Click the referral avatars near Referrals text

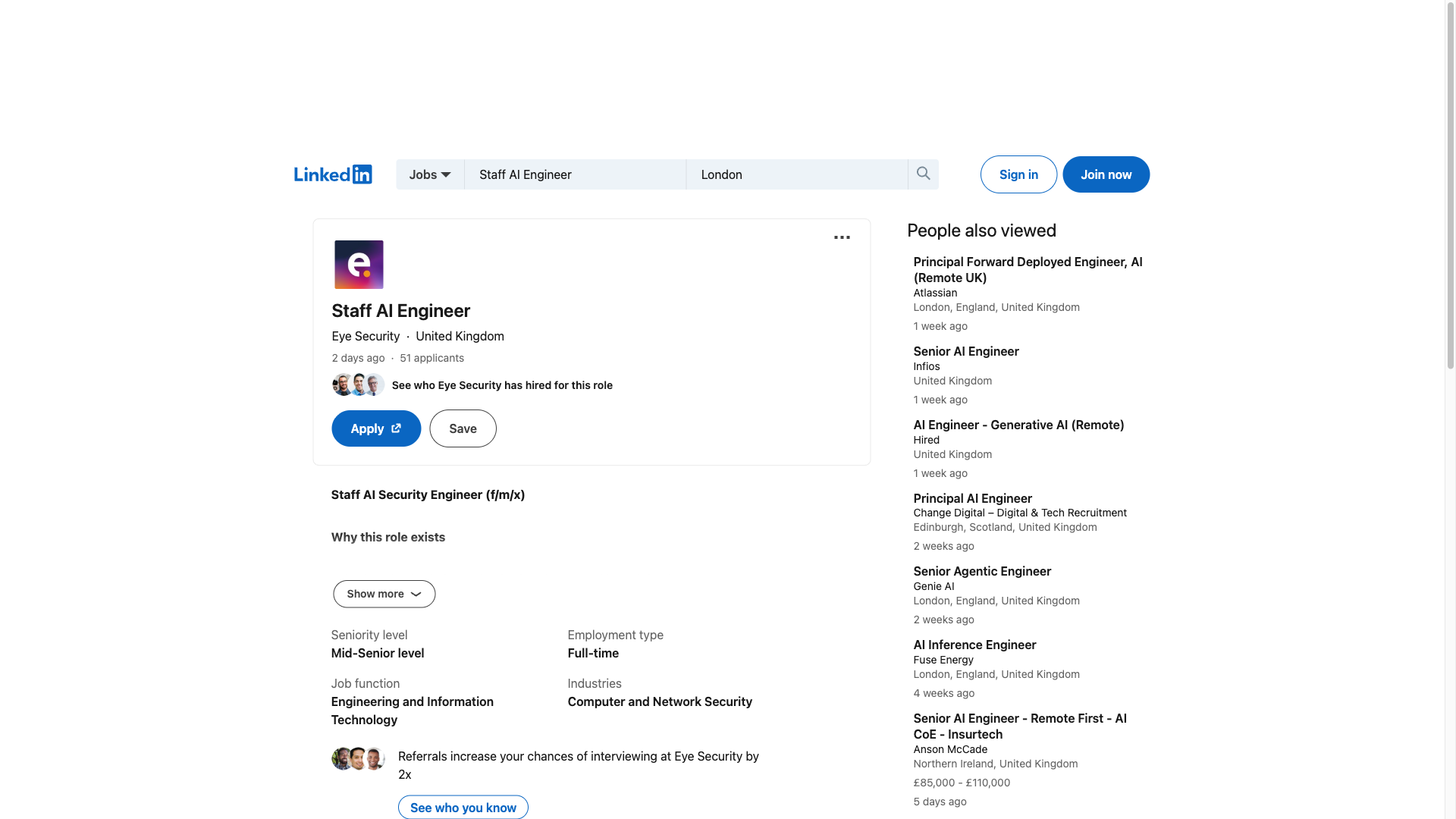(358, 758)
